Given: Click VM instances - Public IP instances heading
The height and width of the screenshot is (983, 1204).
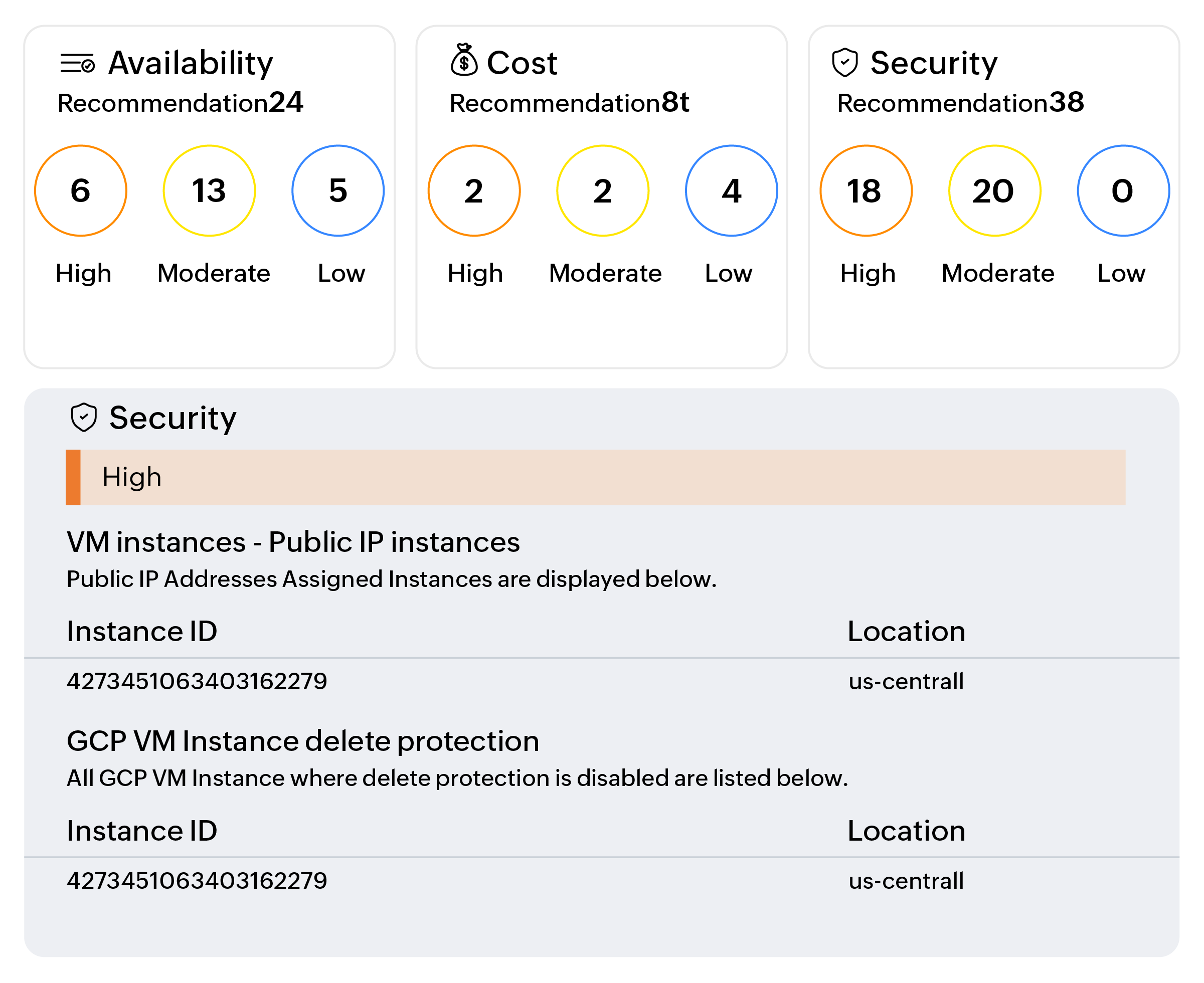Looking at the screenshot, I should [x=293, y=542].
